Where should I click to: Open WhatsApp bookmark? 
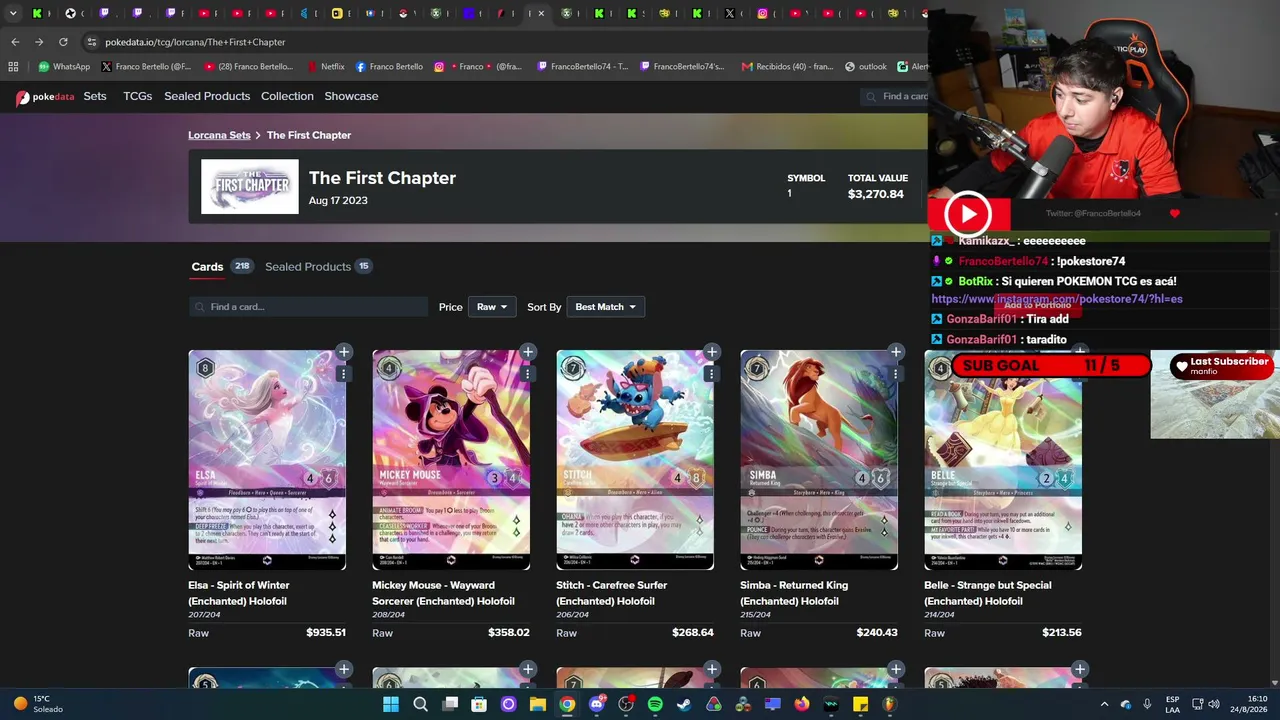(64, 67)
